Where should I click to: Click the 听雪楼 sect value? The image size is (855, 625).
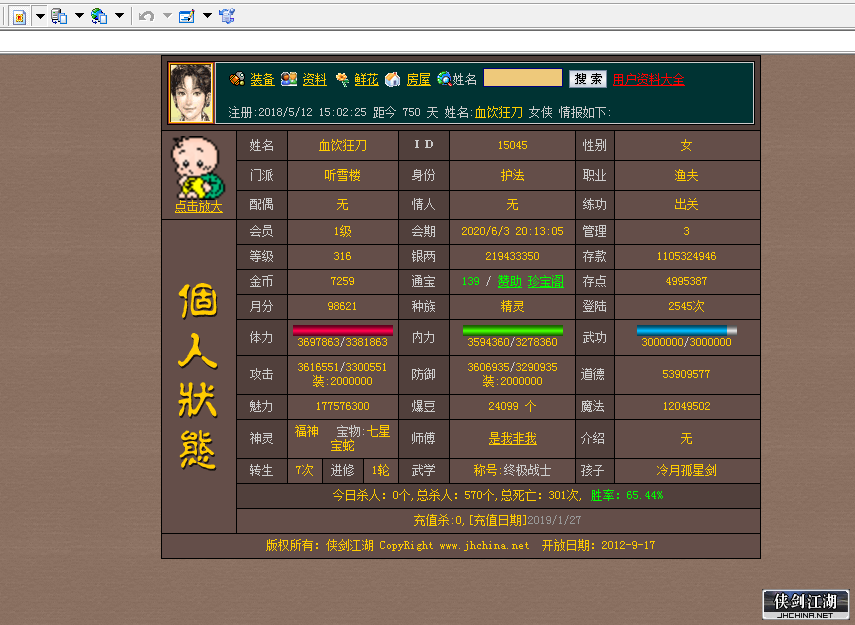tap(342, 175)
